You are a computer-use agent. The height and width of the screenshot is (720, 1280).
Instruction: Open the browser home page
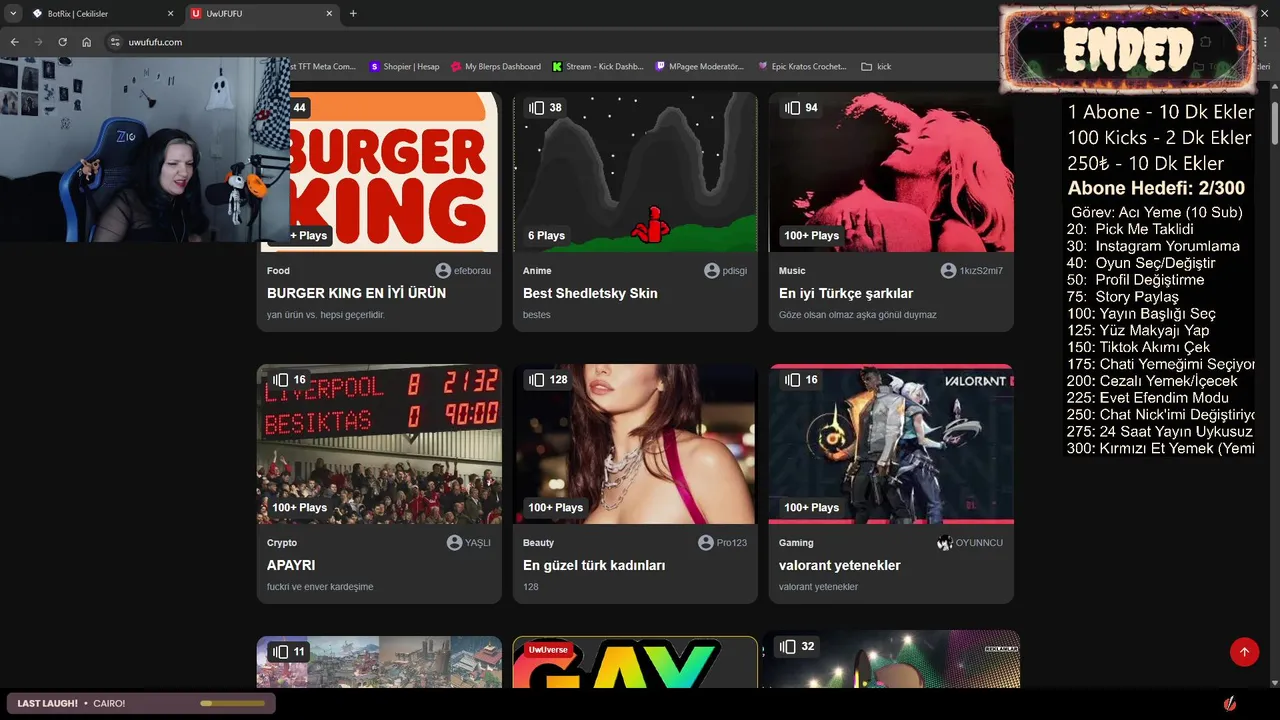pyautogui.click(x=87, y=42)
